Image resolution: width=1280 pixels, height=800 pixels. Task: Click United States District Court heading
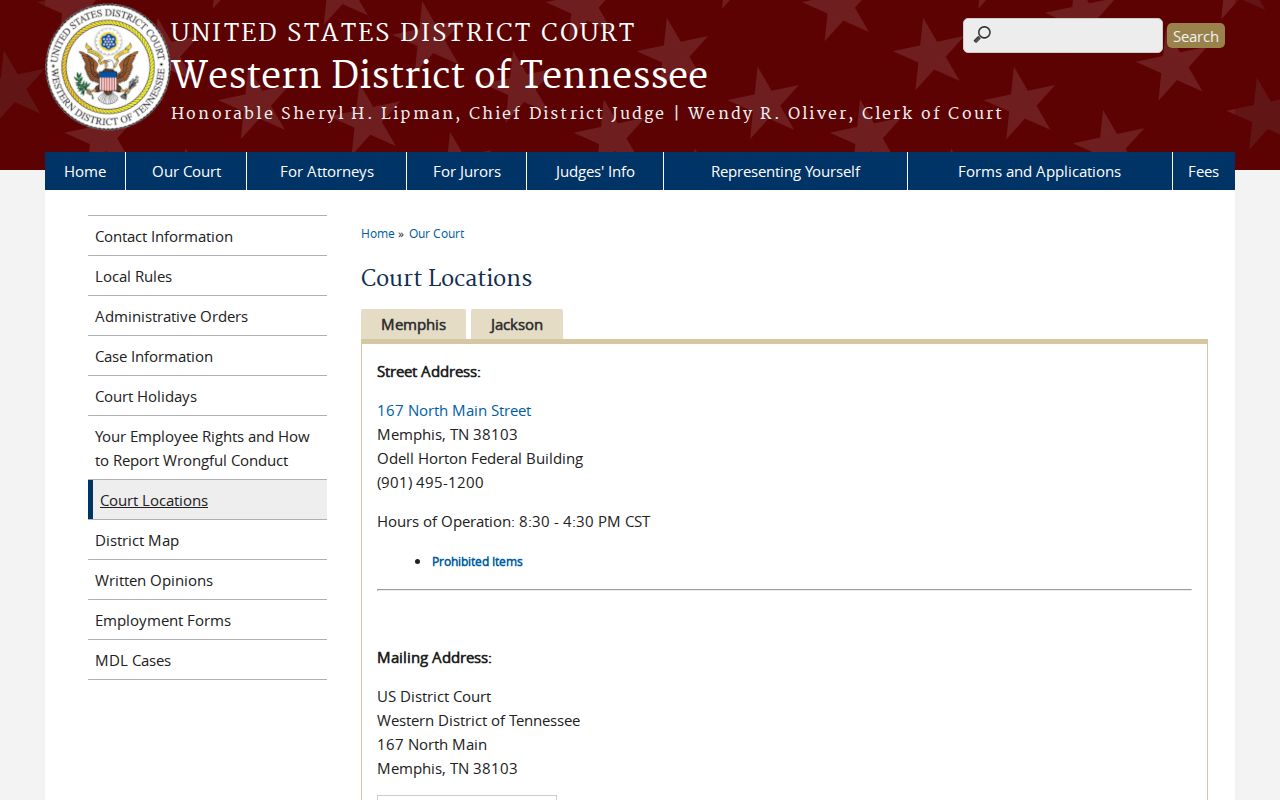(x=403, y=32)
